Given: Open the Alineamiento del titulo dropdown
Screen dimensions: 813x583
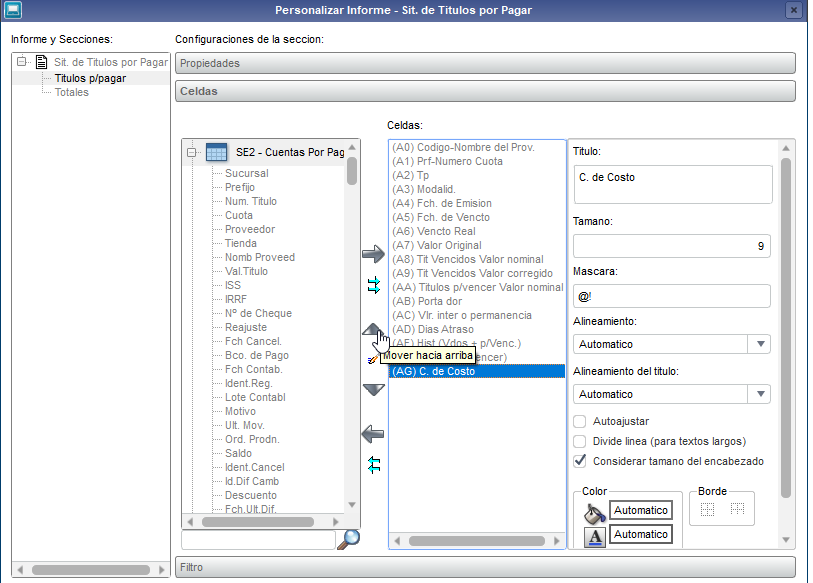Looking at the screenshot, I should pos(760,394).
